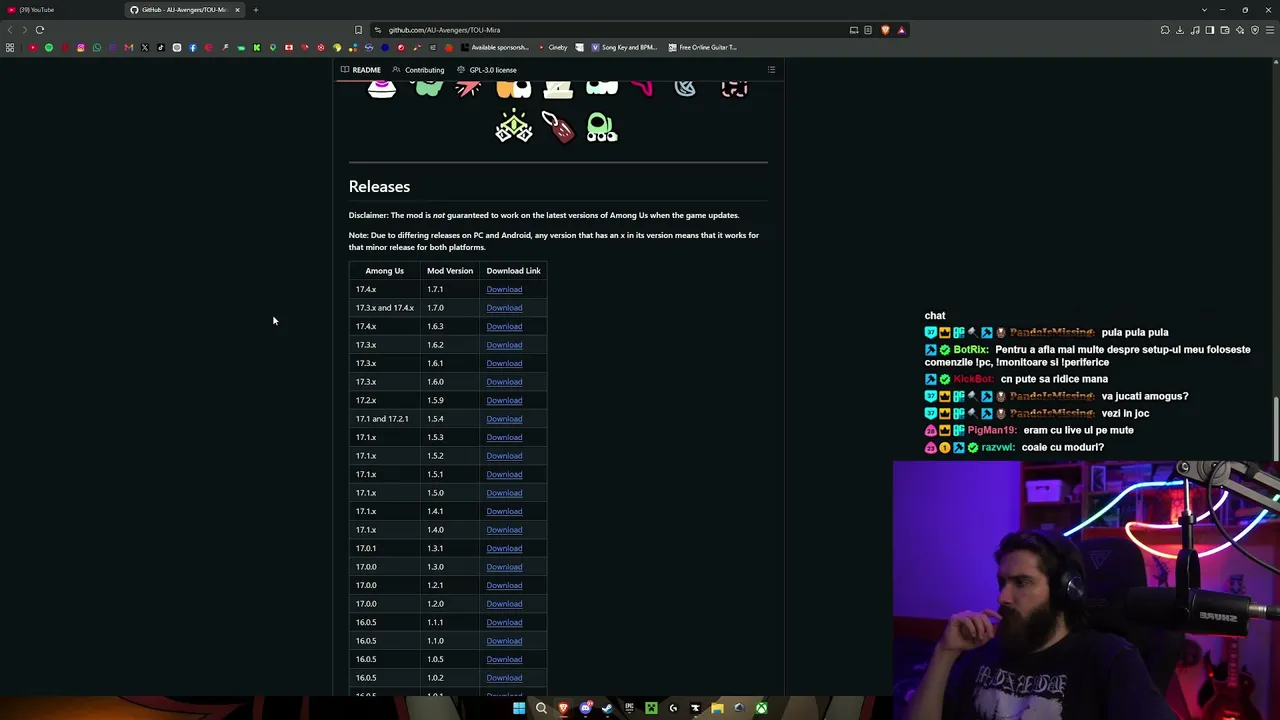Image resolution: width=1280 pixels, height=720 pixels.
Task: Open the Facebook bookmark icon
Action: pos(192,47)
